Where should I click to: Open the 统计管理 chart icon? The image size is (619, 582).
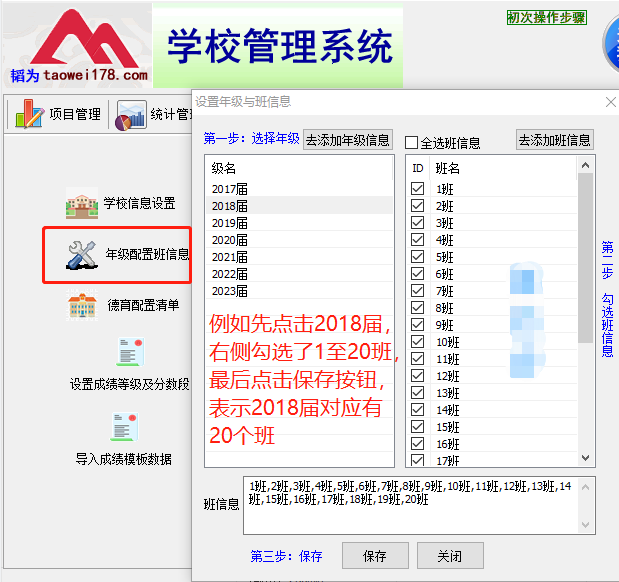[131, 115]
